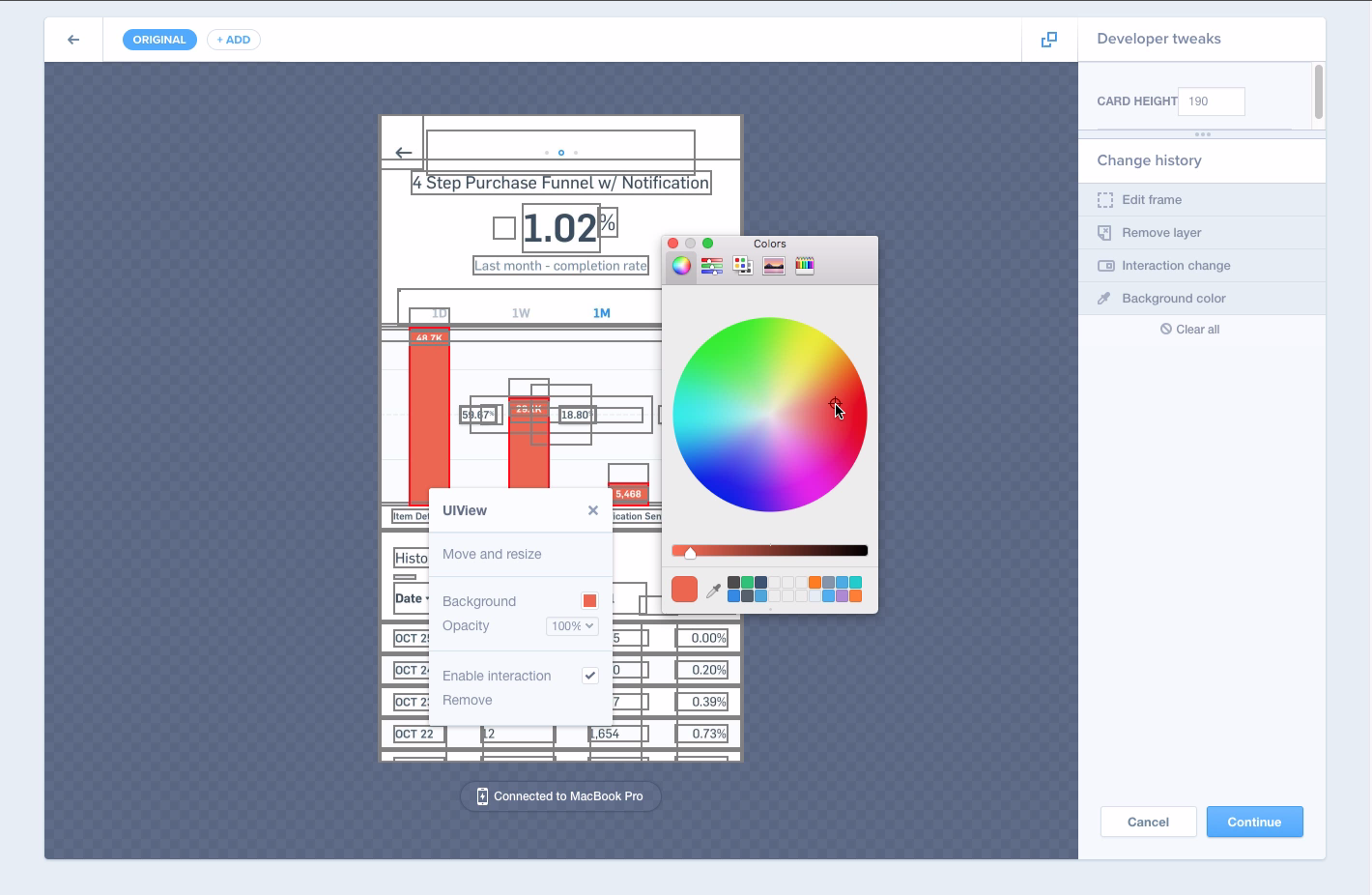Click the back arrow in top toolbar
Screen dimensions: 1372x895
tap(73, 40)
